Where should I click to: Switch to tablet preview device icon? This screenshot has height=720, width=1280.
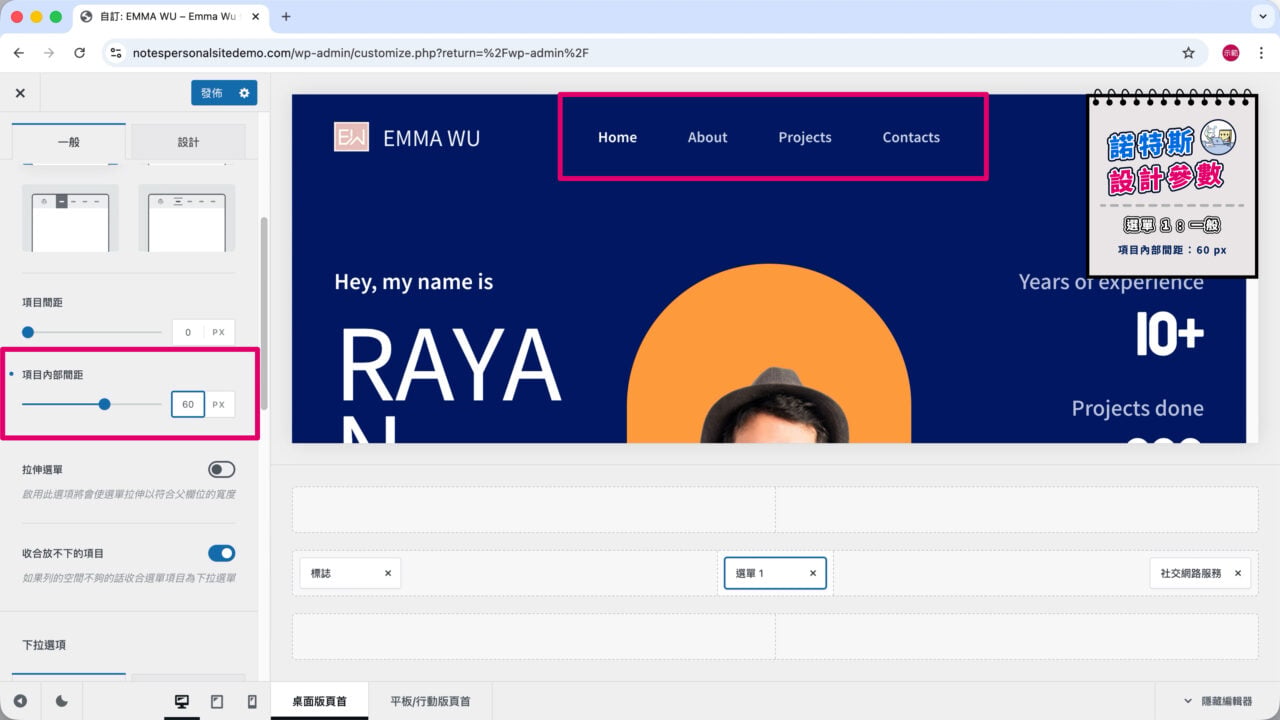[x=217, y=702]
